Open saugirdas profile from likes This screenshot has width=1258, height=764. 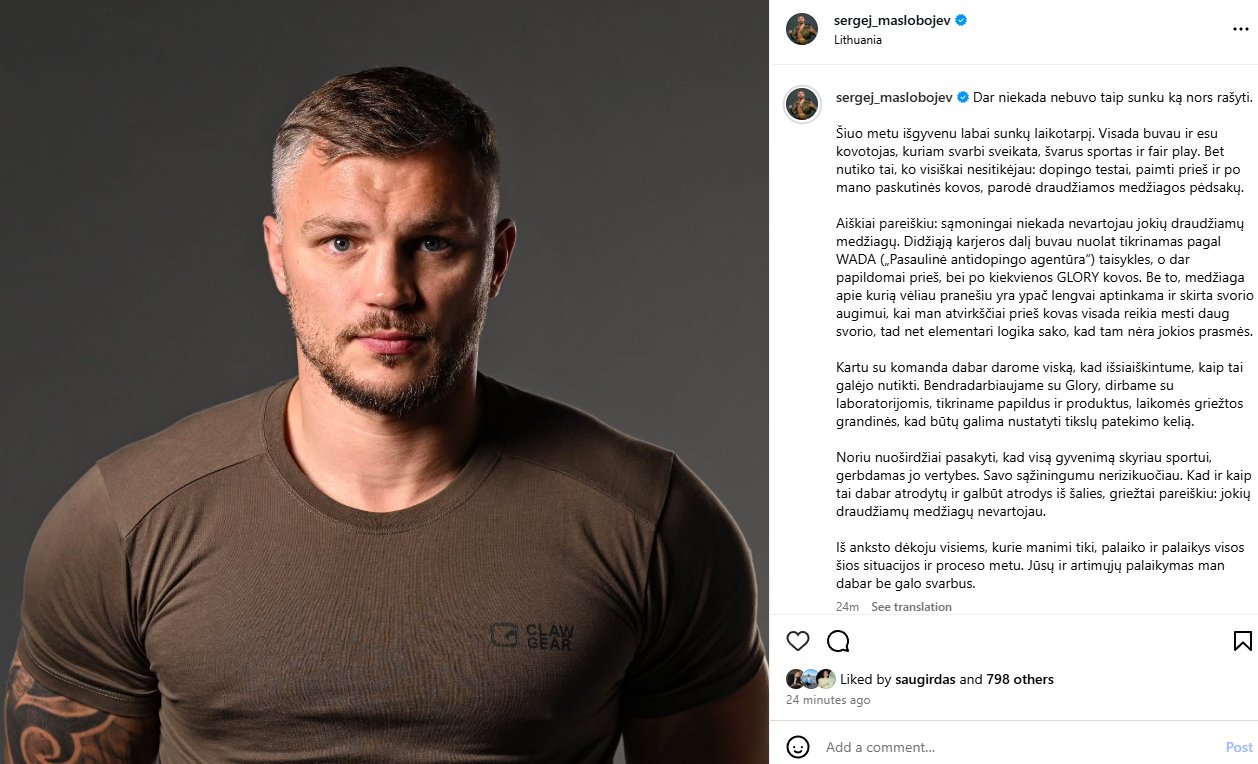pos(925,679)
